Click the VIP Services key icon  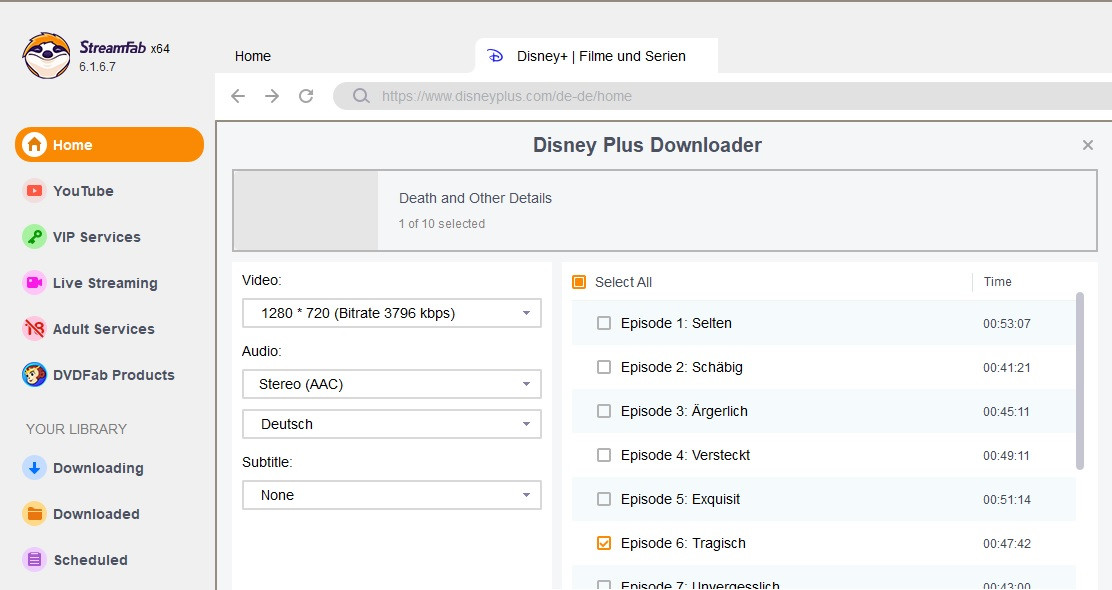click(34, 237)
